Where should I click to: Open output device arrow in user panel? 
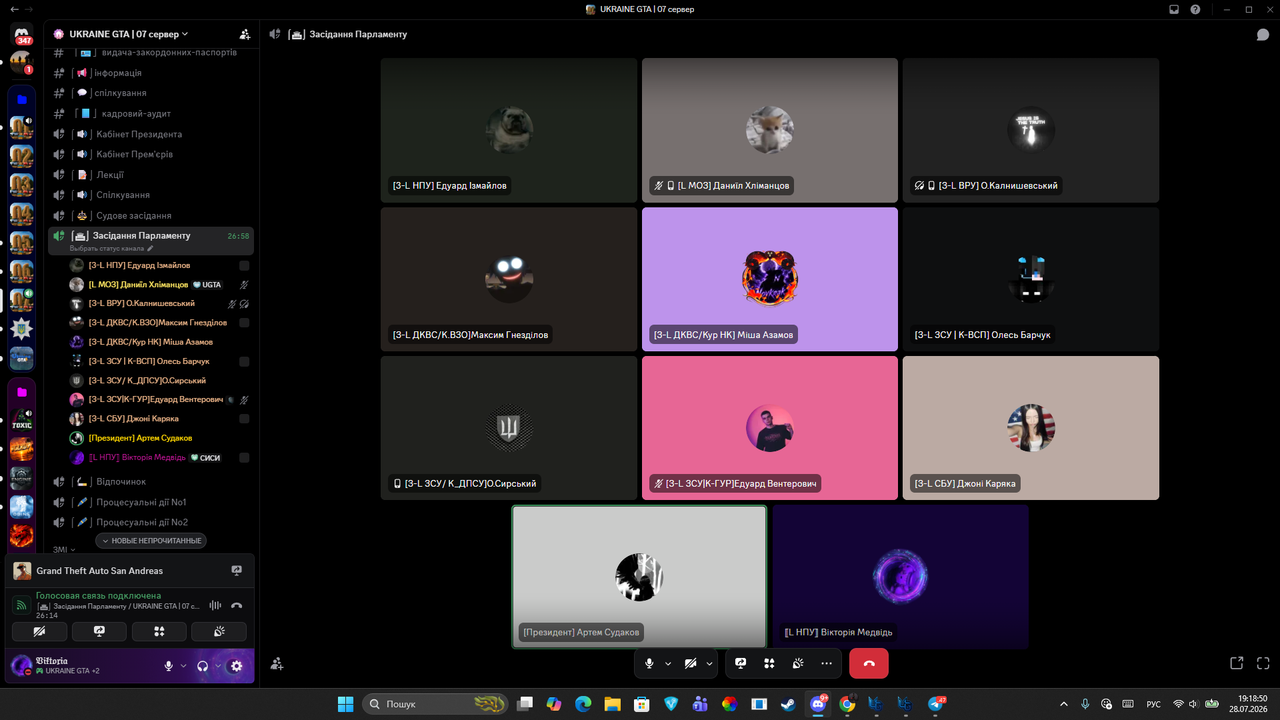tap(218, 666)
